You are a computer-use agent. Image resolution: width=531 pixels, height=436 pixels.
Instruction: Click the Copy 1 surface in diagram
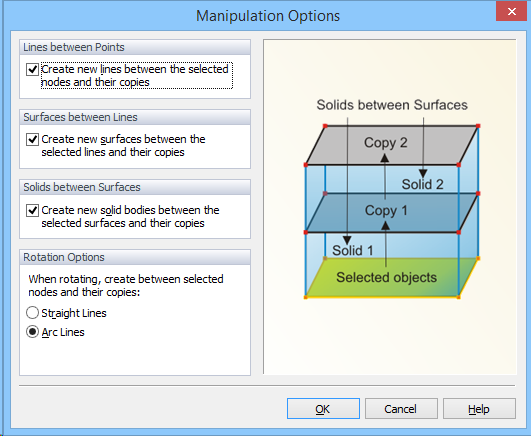tap(385, 211)
